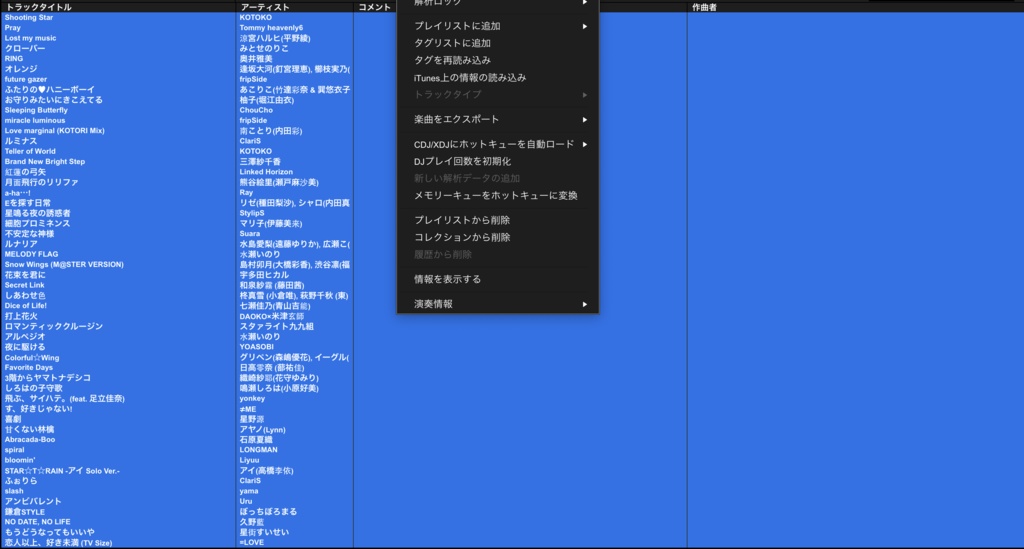The image size is (1024, 549).
Task: Select Snow Wings (M@STER VERSION) track
Action: 64,264
